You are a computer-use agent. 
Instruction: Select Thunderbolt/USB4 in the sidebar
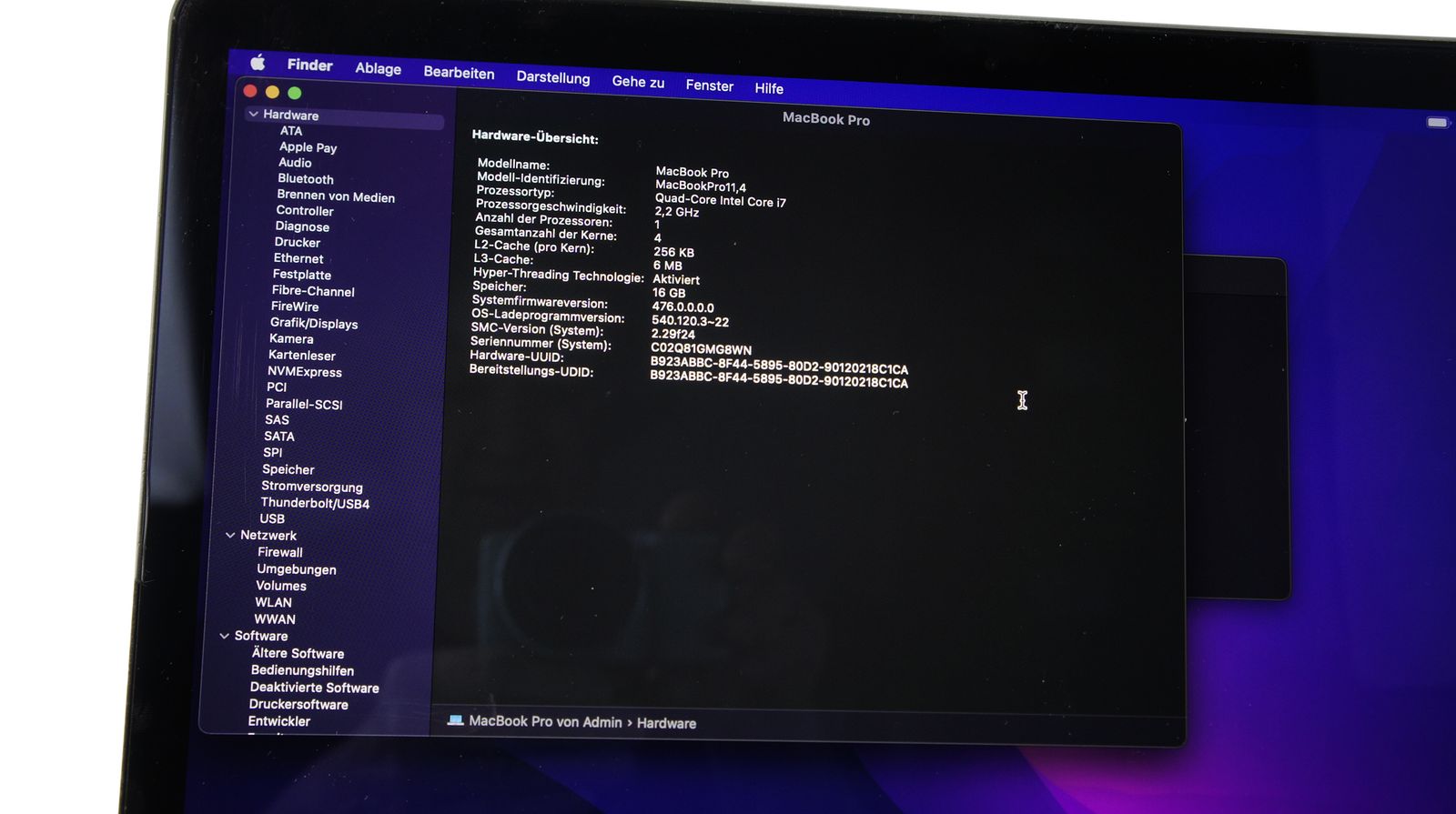[314, 503]
